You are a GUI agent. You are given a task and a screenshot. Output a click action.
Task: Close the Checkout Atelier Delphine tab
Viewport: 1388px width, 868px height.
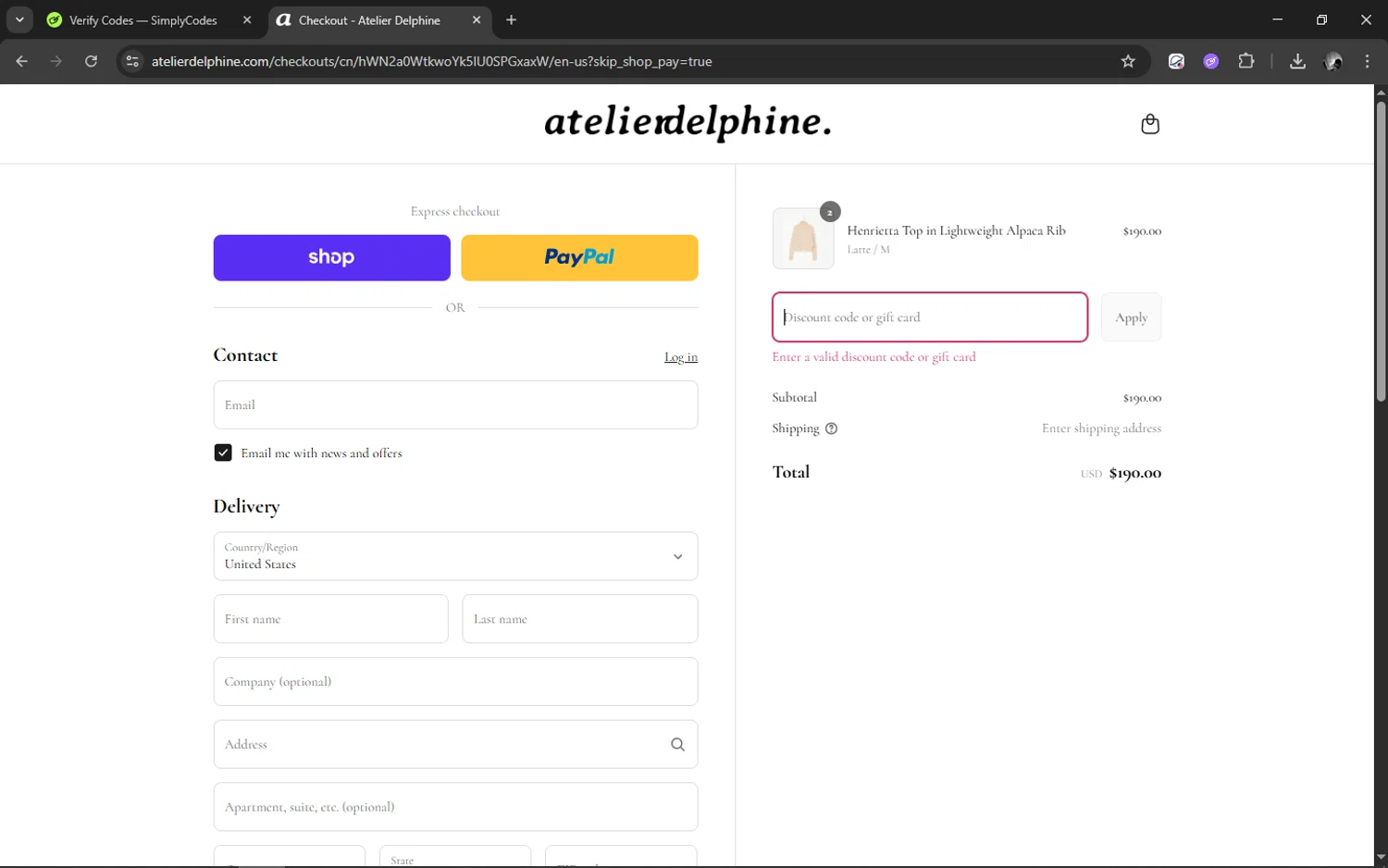[x=477, y=19]
